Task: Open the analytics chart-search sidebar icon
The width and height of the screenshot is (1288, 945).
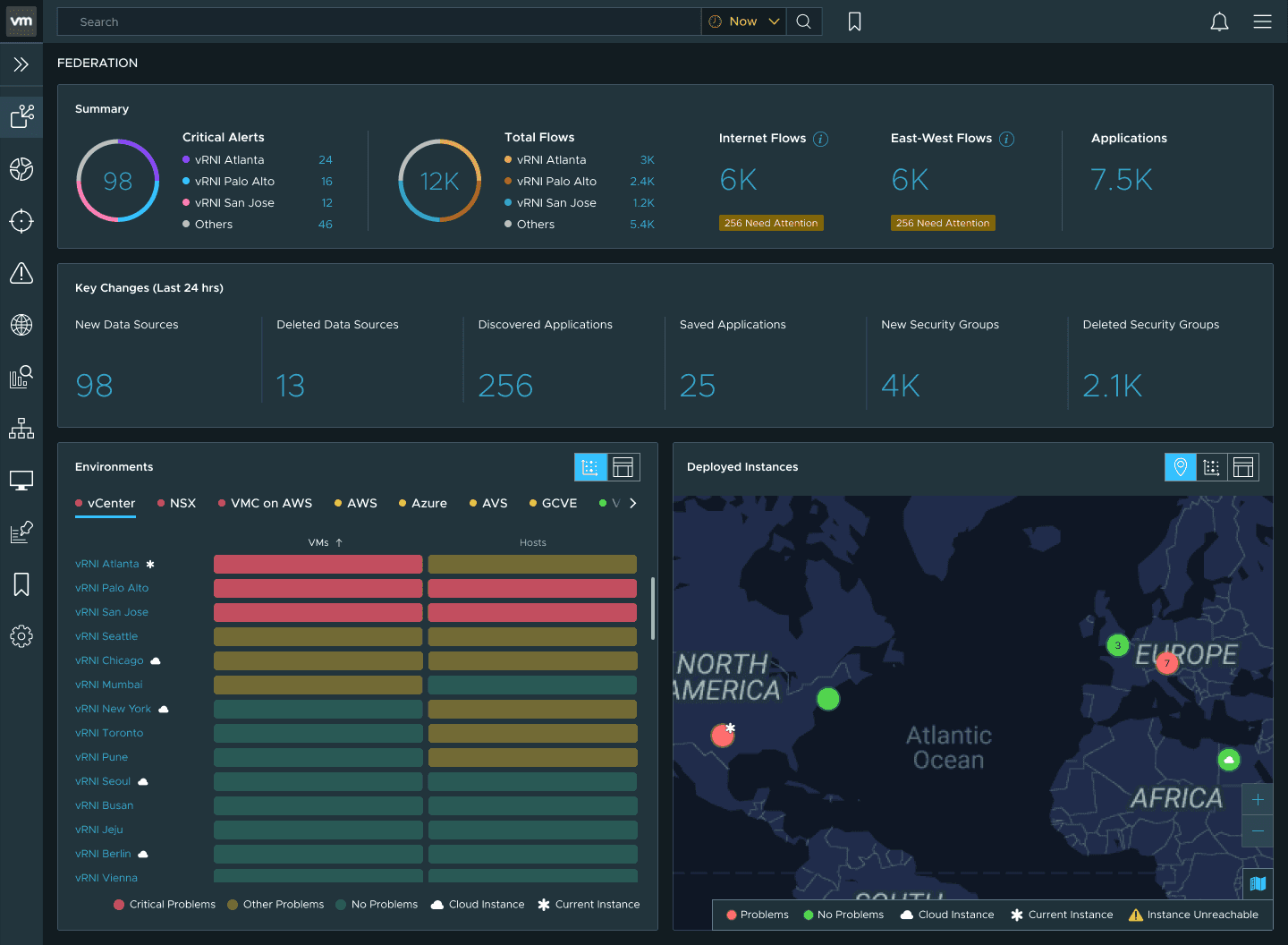Action: pyautogui.click(x=21, y=377)
